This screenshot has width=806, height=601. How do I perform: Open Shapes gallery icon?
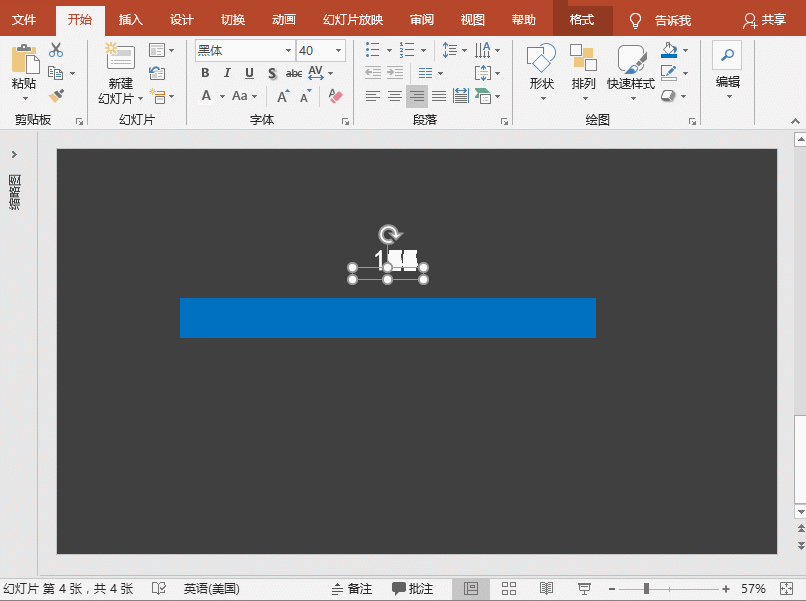(x=541, y=58)
